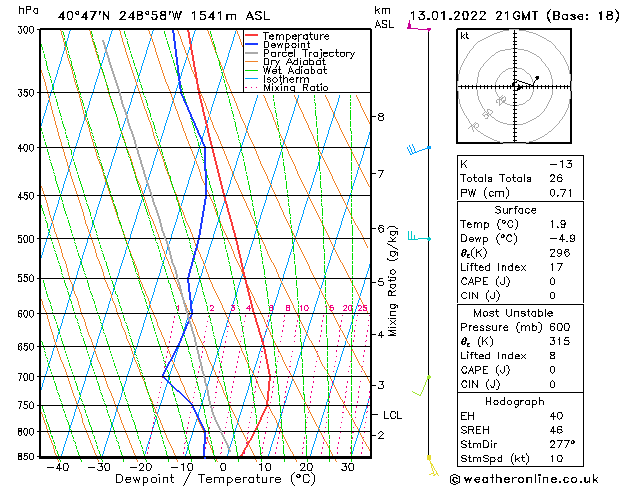Click the cyan wind barb at 500 hPa
This screenshot has width=629, height=486.
point(419,236)
